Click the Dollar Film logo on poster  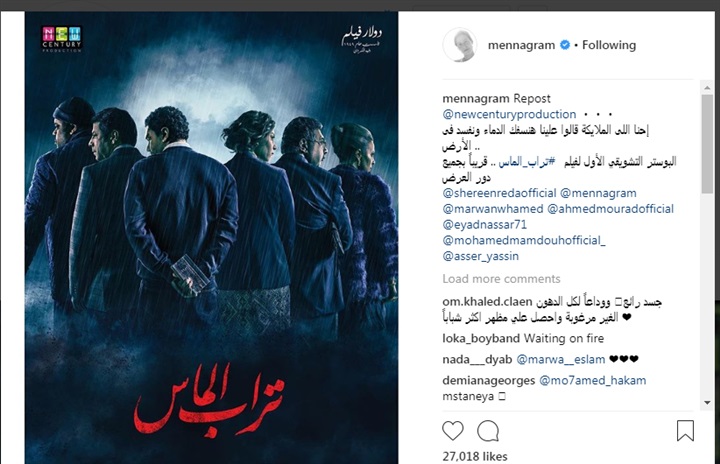click(362, 39)
